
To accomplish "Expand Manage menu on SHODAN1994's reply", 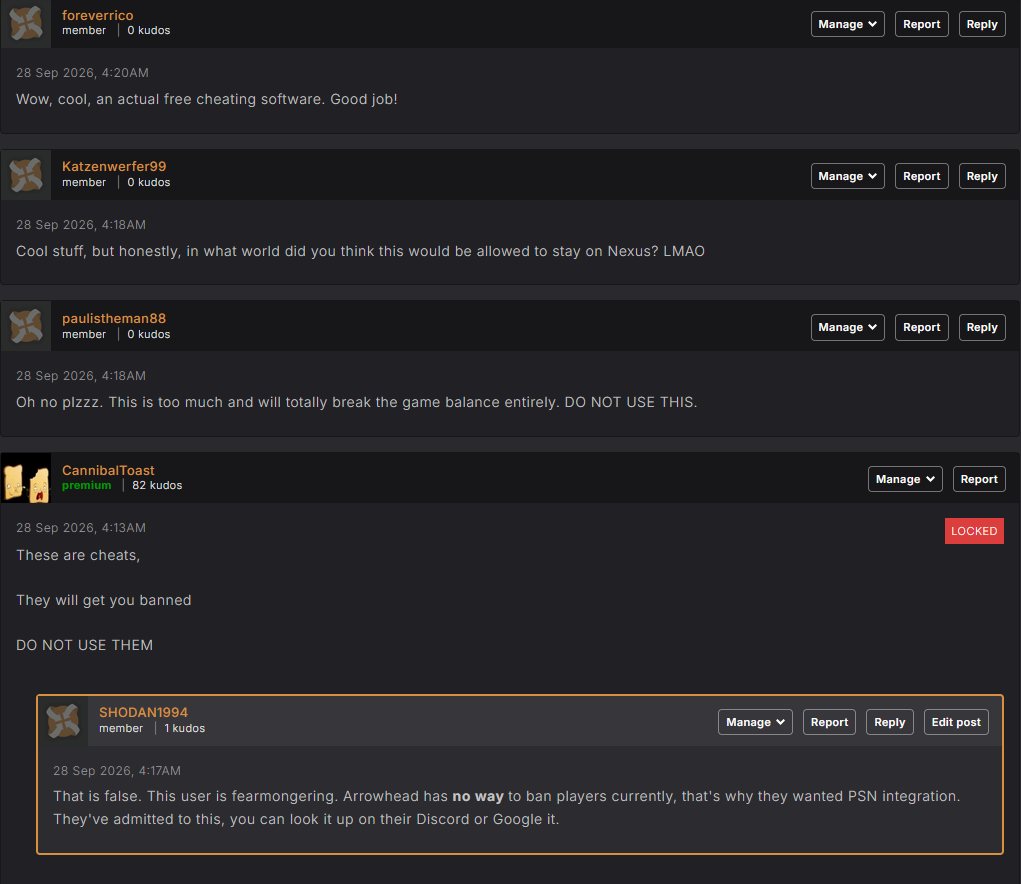I will [x=755, y=722].
